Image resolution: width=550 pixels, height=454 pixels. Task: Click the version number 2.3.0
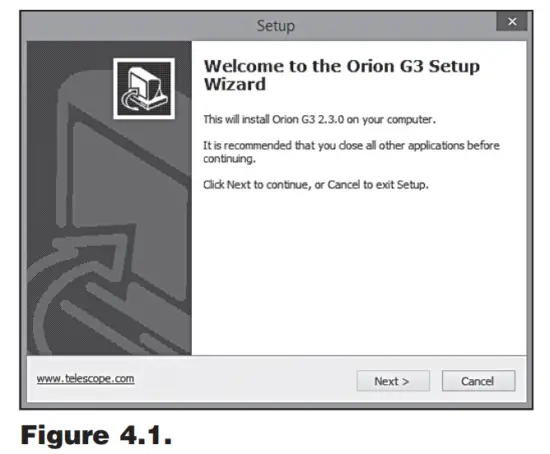tap(331, 119)
